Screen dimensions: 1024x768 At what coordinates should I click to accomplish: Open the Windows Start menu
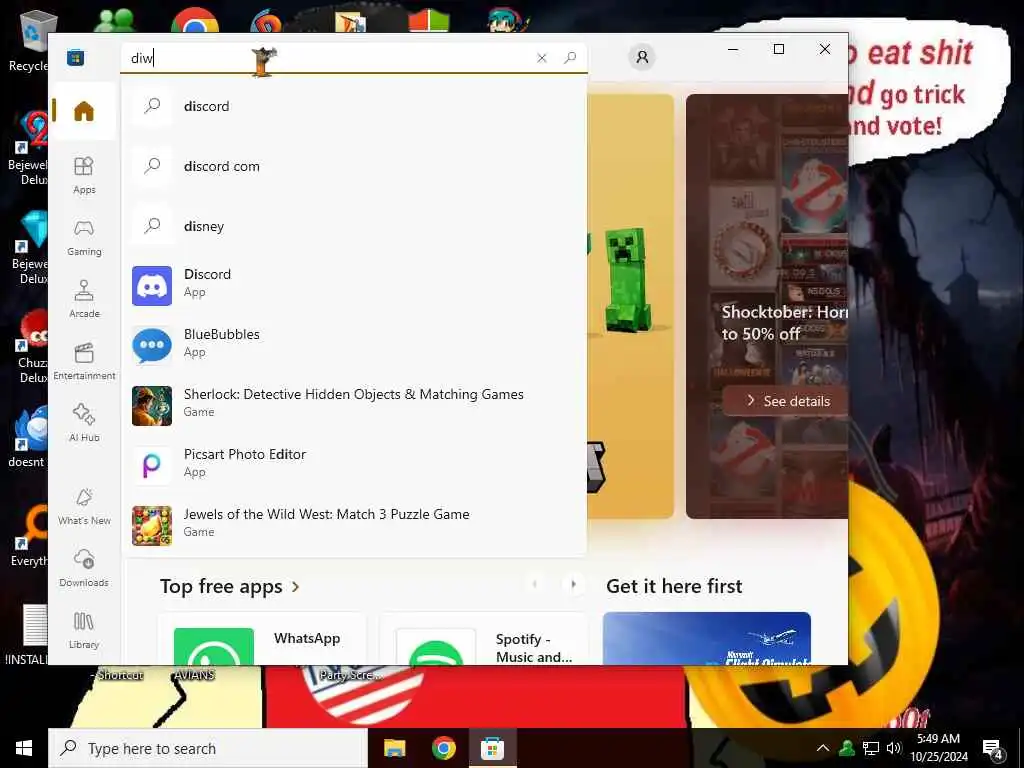pos(24,748)
